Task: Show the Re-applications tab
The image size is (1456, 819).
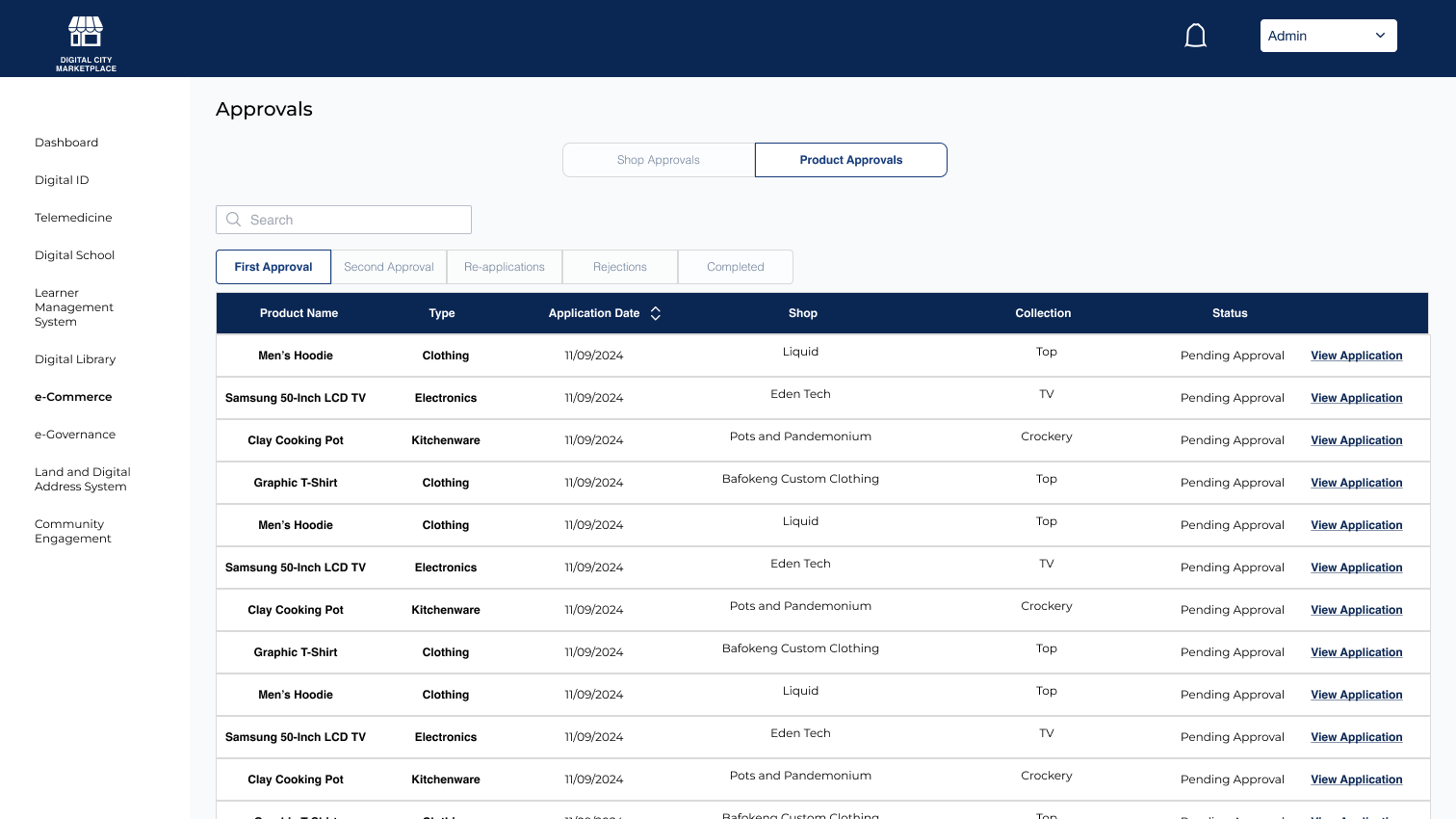Action: (505, 267)
